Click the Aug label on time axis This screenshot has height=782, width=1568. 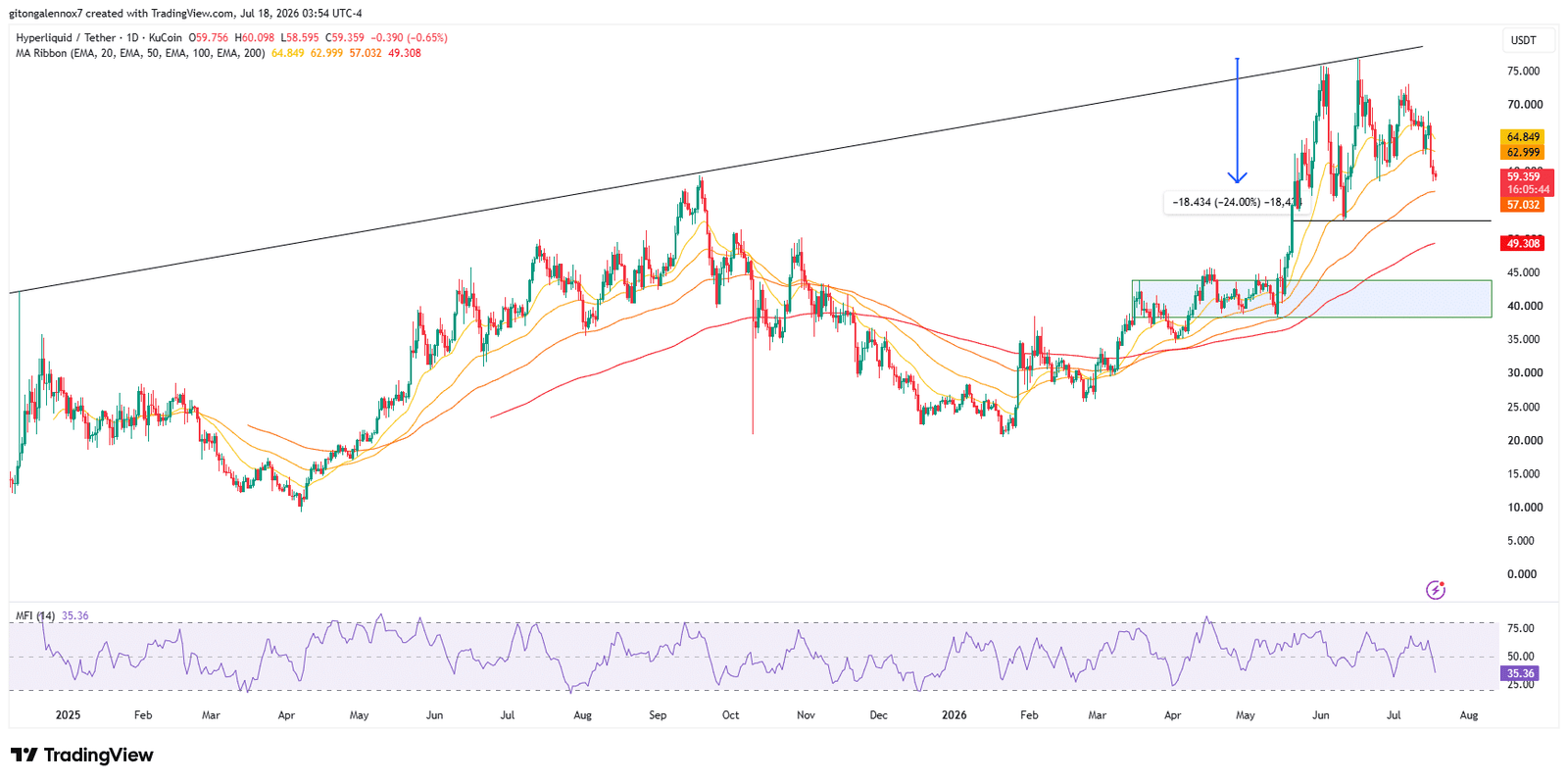click(x=1468, y=715)
